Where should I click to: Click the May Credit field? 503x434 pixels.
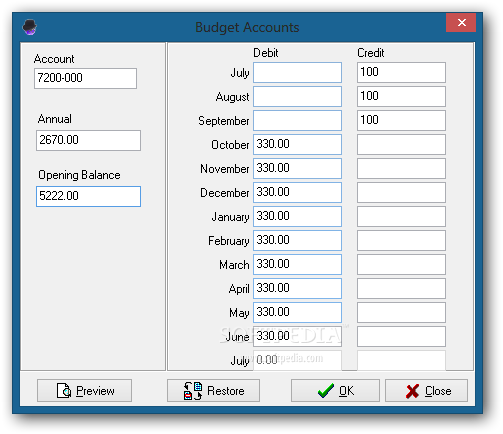pyautogui.click(x=401, y=312)
